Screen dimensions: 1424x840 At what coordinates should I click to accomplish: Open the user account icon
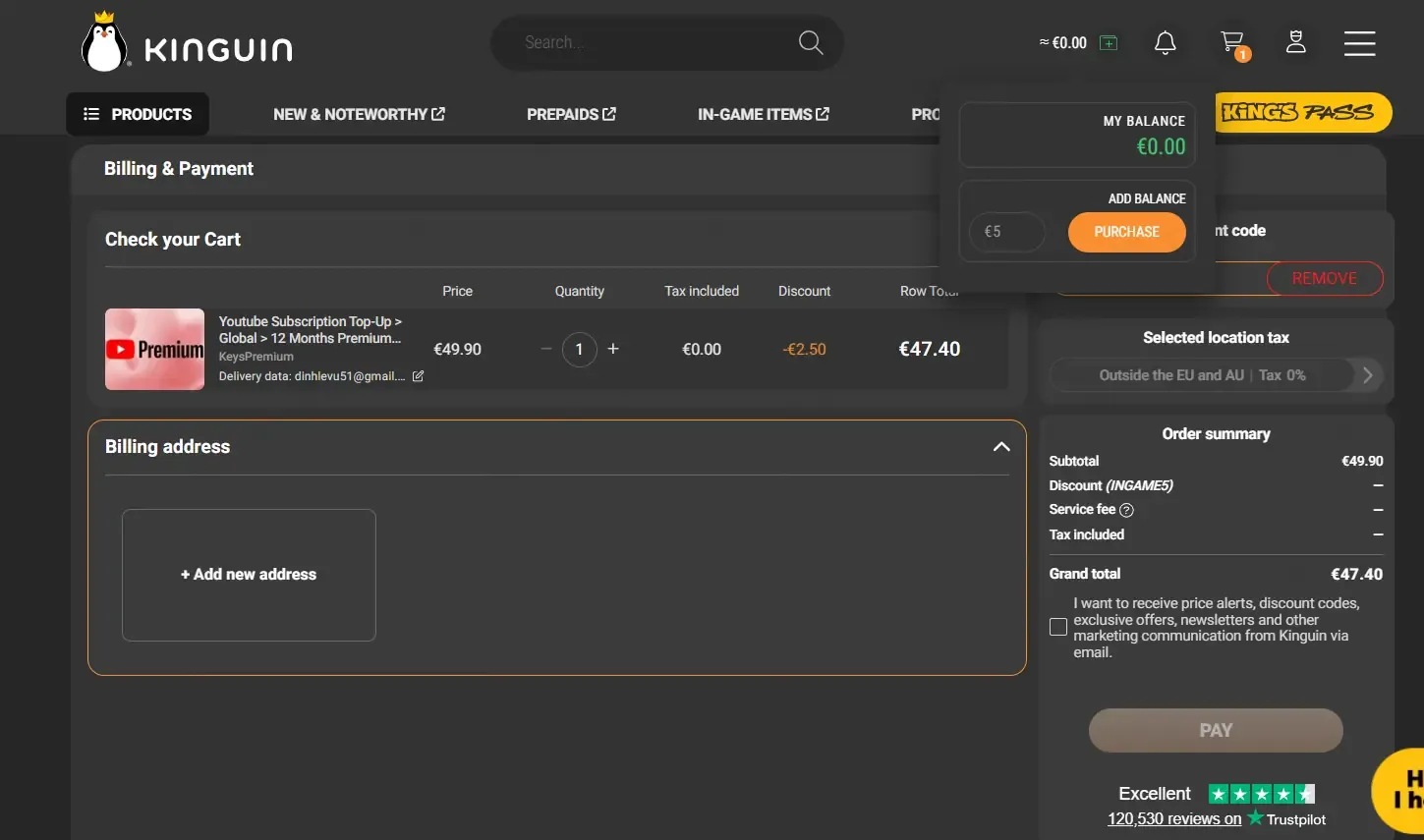point(1296,42)
